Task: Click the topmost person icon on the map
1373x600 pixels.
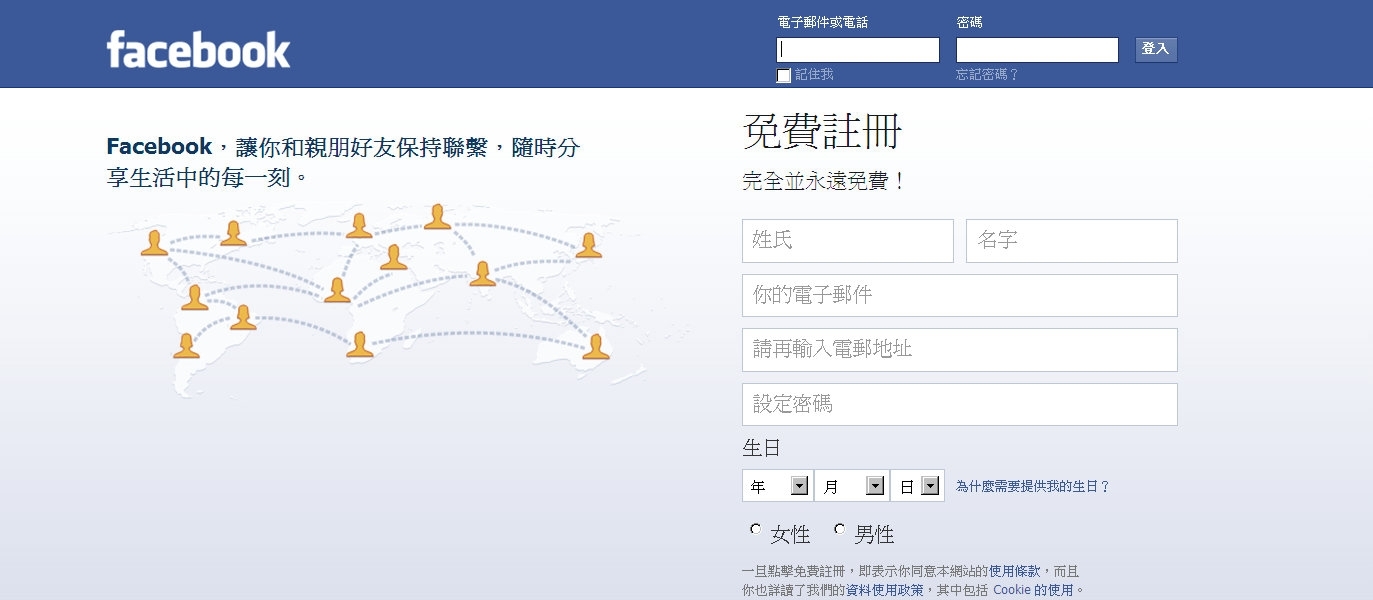Action: [x=437, y=217]
